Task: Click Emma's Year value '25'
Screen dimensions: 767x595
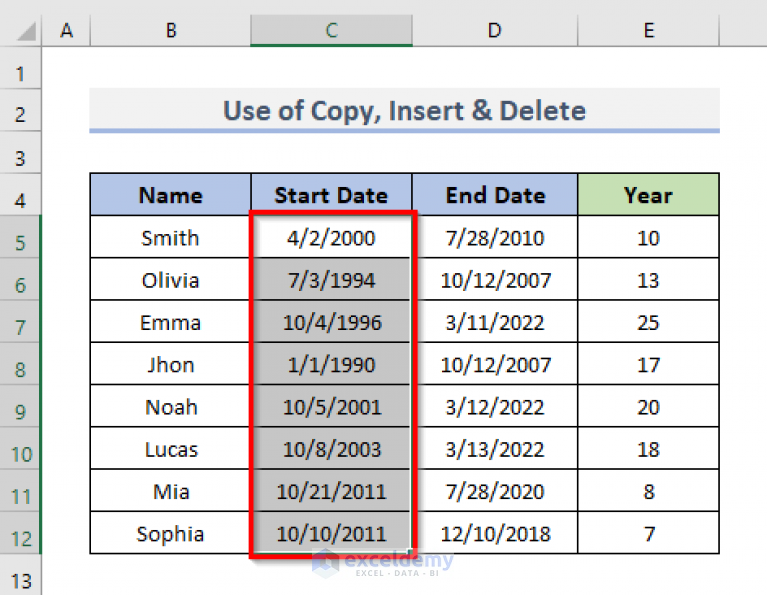Action: [648, 322]
